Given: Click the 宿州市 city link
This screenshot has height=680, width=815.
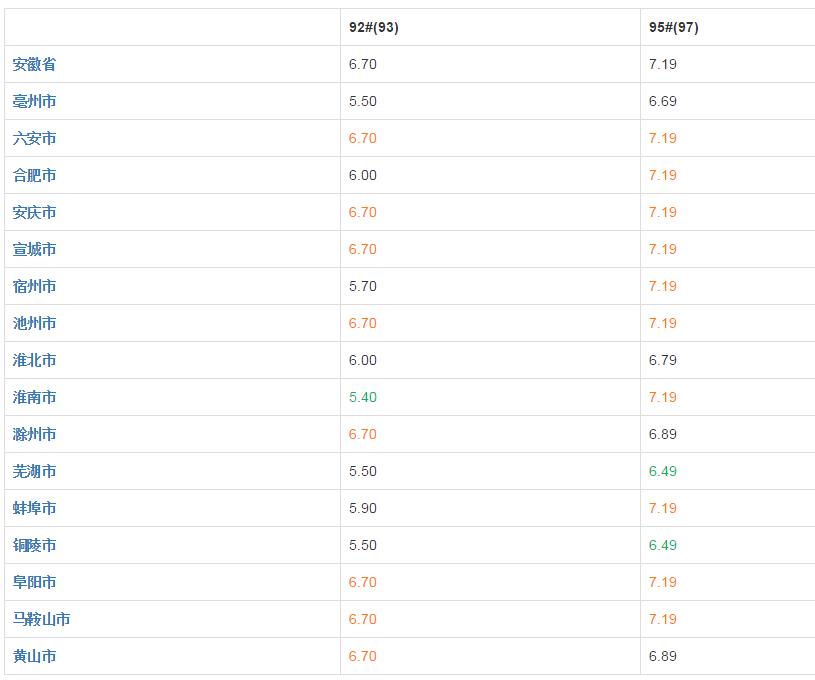Looking at the screenshot, I should click(x=34, y=286).
